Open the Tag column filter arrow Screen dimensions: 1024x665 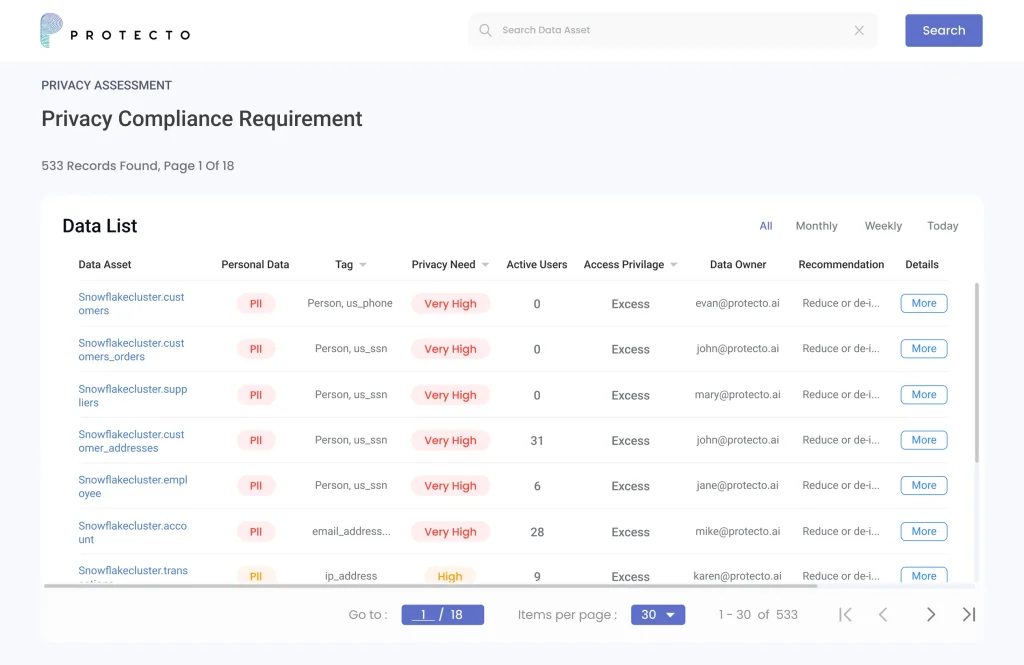click(x=363, y=265)
